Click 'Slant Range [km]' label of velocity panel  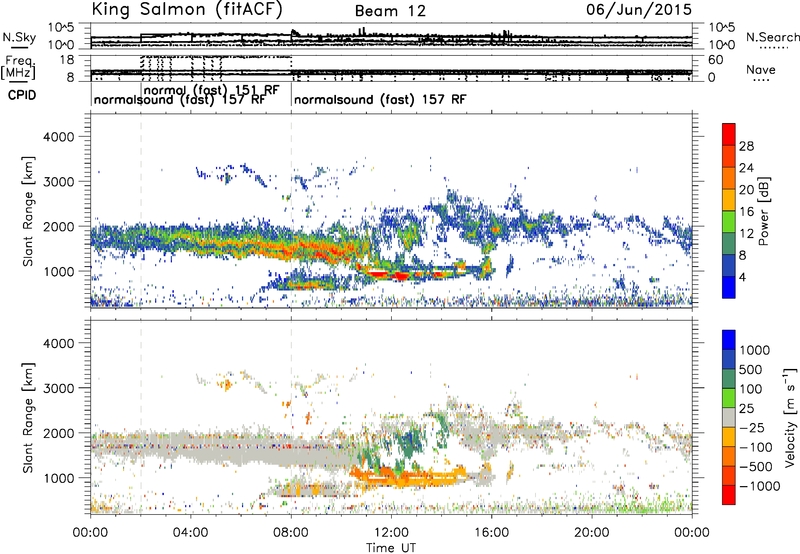pyautogui.click(x=28, y=418)
